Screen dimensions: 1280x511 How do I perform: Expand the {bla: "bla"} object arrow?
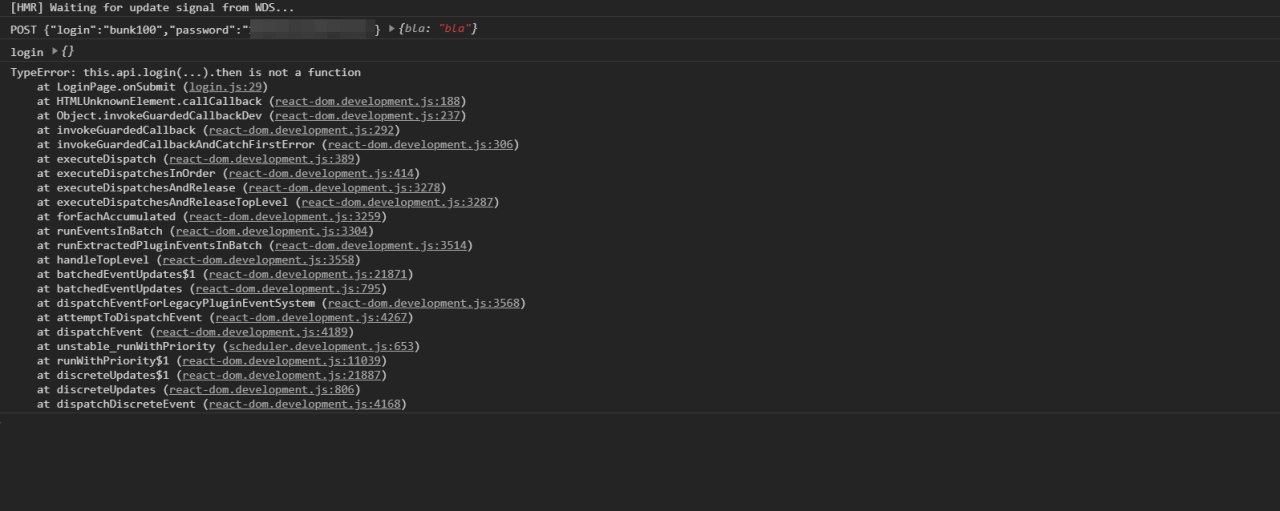[391, 30]
